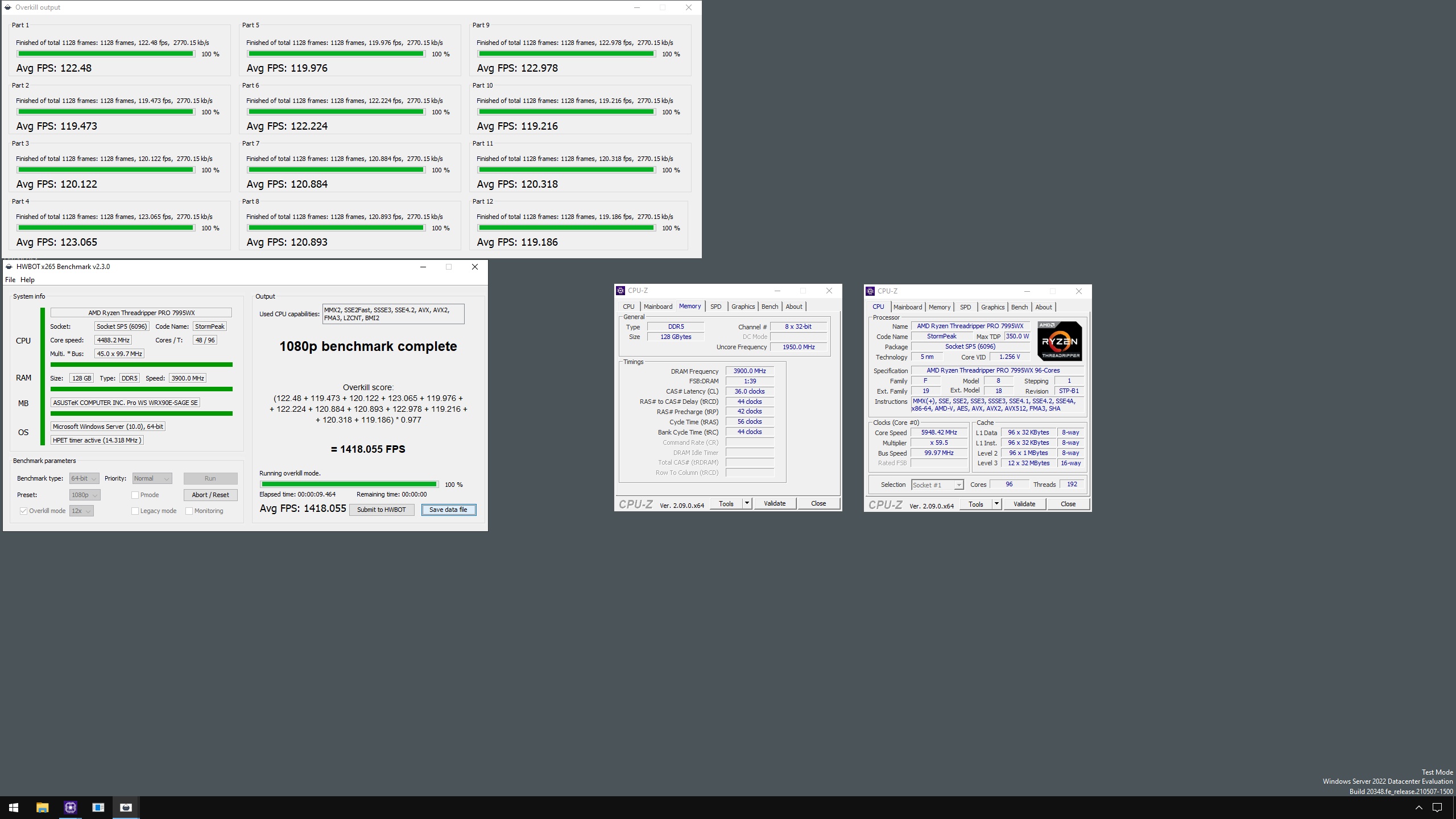This screenshot has height=819, width=1456.
Task: Click HWBOT x265 Benchmark title icon
Action: point(9,267)
